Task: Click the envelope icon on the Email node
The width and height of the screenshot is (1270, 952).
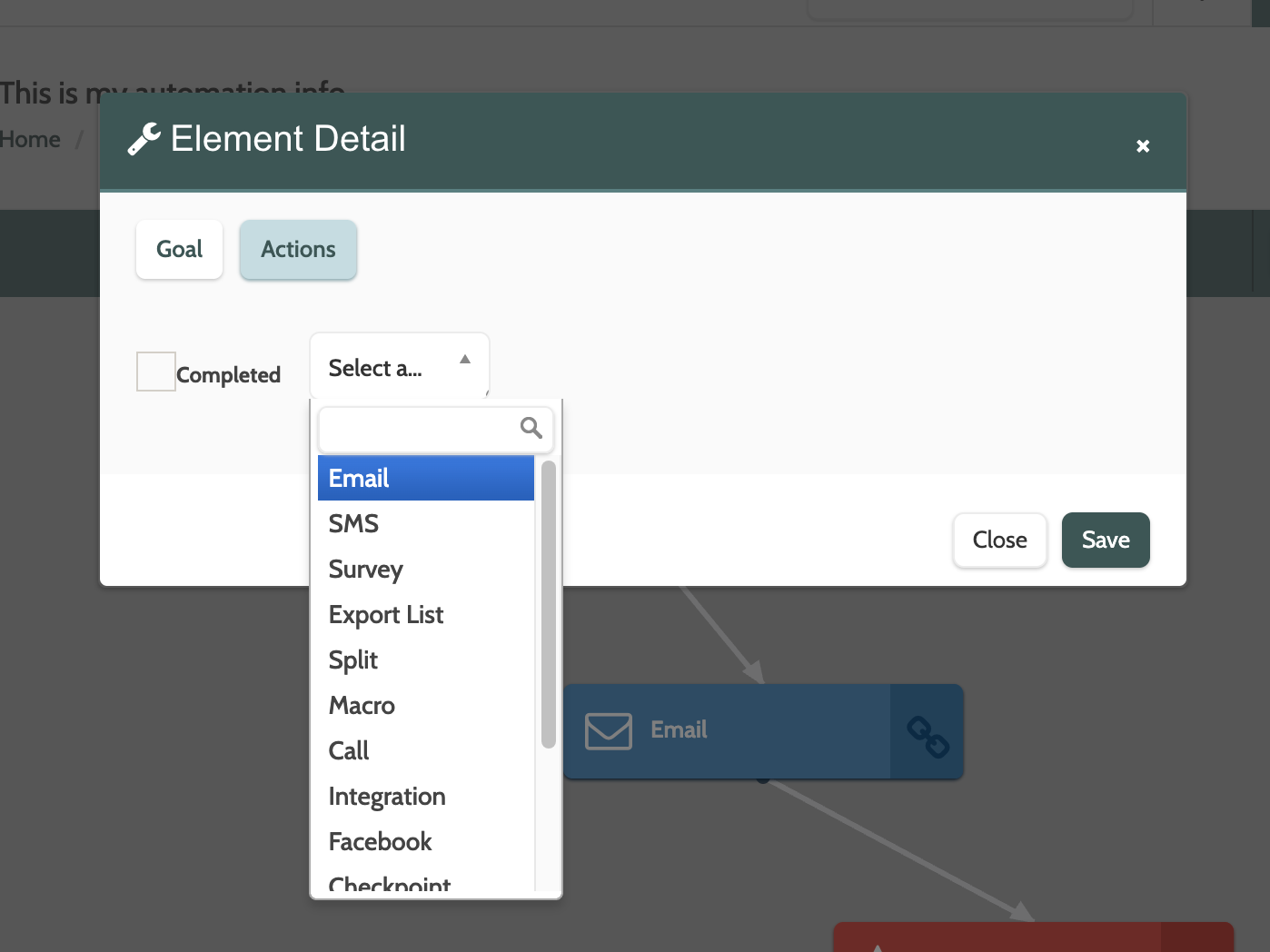Action: [608, 731]
